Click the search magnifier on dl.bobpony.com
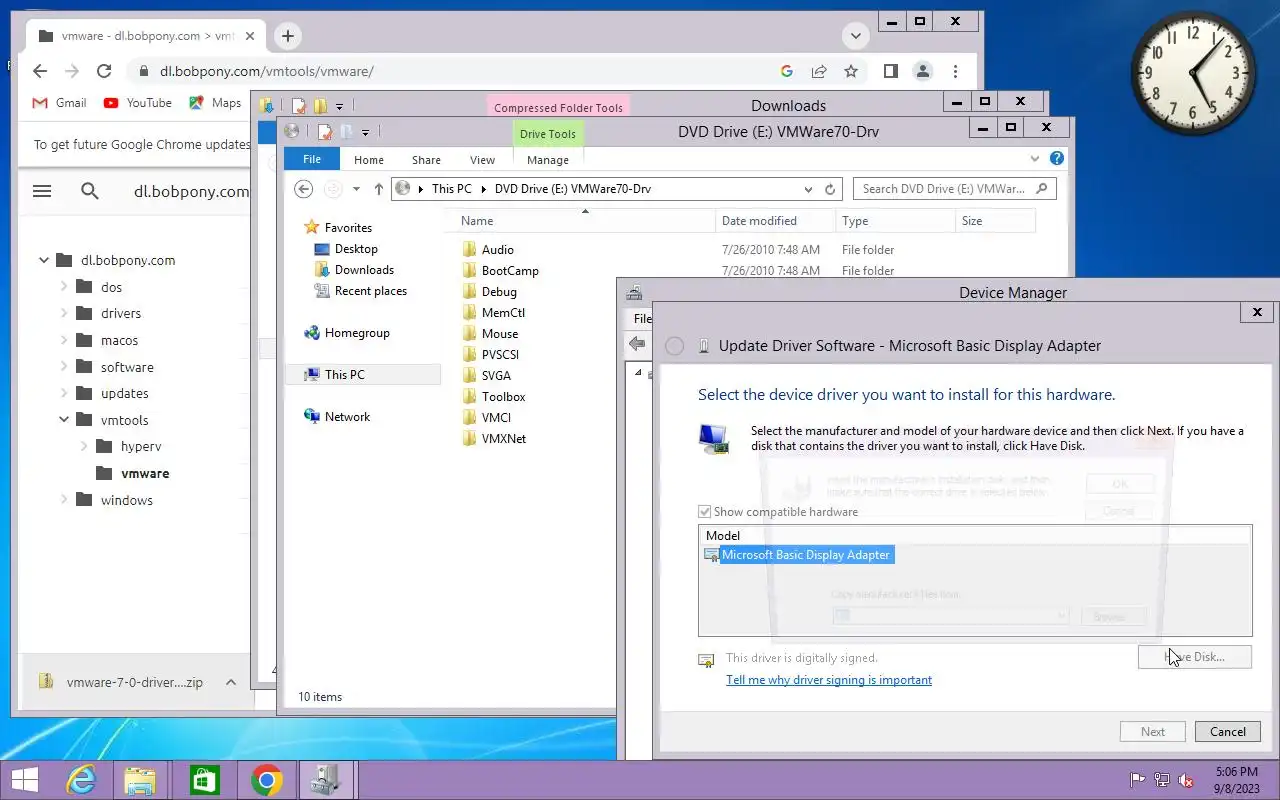Screen dimensions: 1280x800 coord(90,191)
